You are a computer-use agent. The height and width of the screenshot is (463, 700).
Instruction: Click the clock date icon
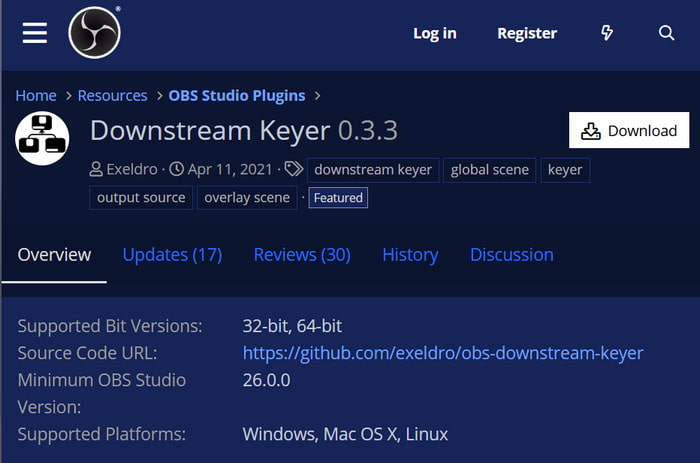tap(176, 169)
